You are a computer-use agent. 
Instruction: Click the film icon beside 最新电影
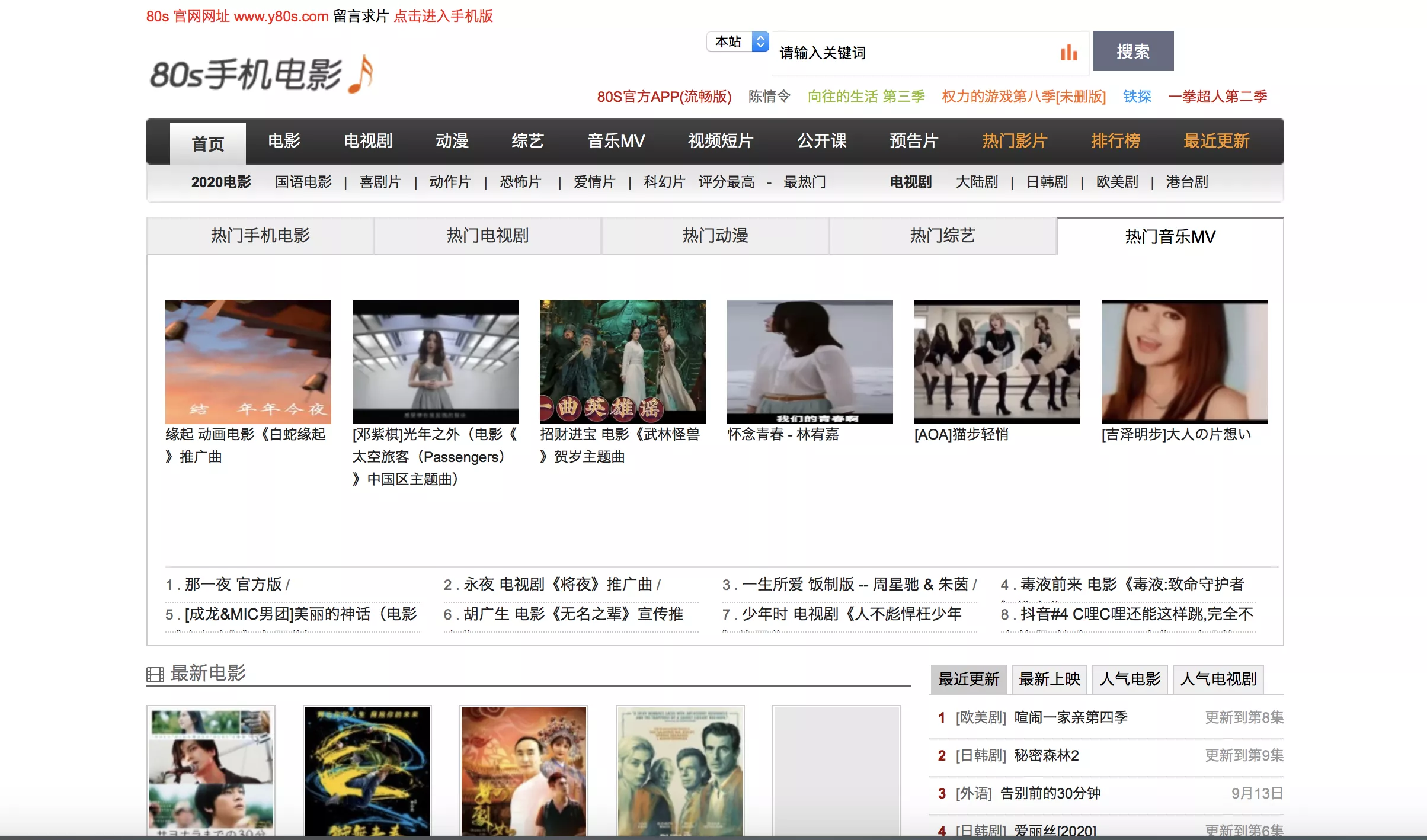(x=155, y=675)
